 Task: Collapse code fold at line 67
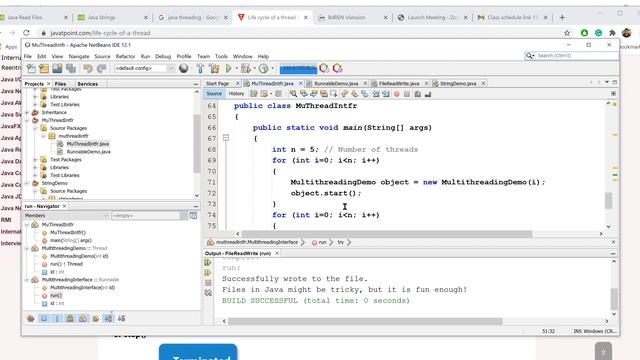point(226,138)
